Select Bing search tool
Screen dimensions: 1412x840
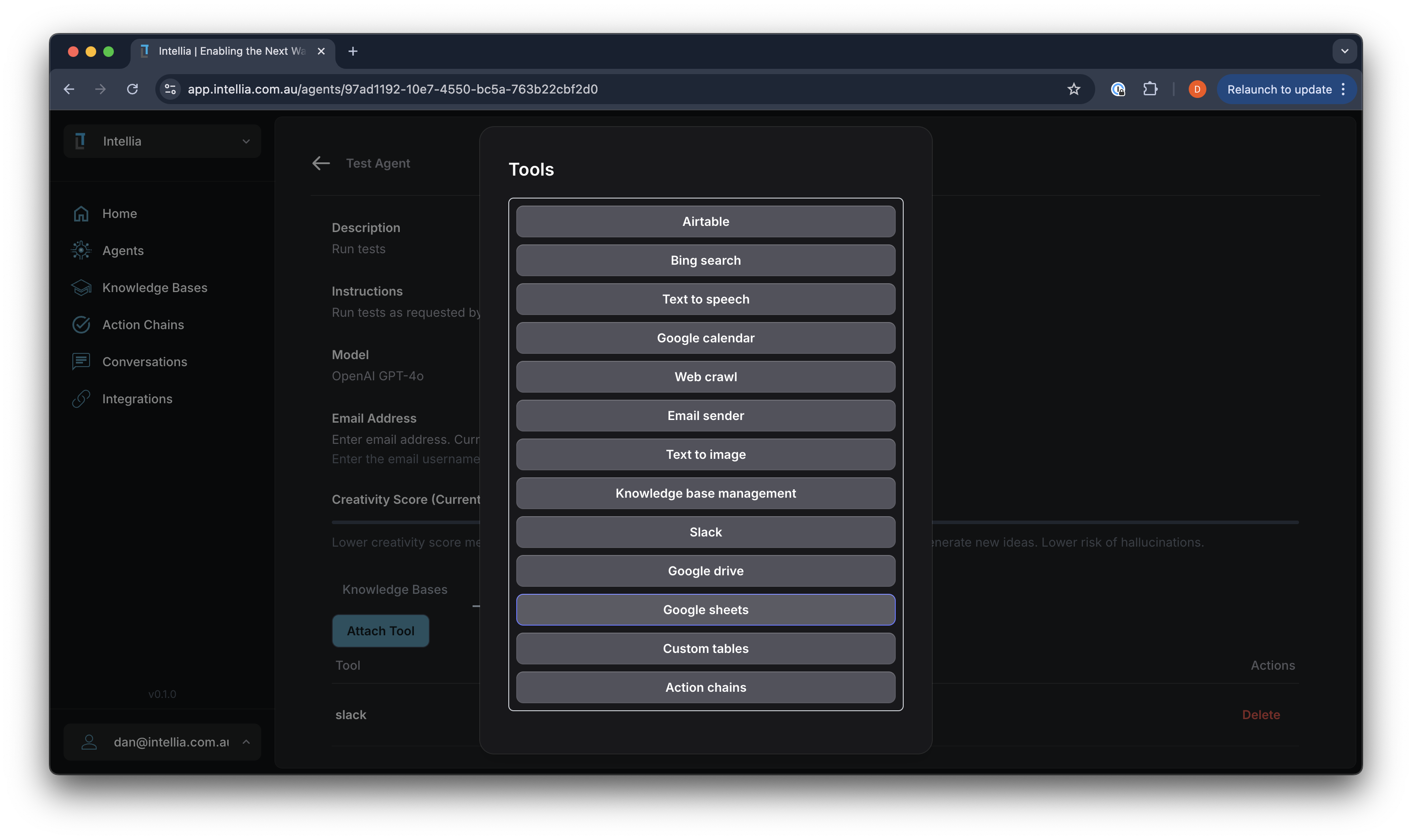pyautogui.click(x=706, y=260)
